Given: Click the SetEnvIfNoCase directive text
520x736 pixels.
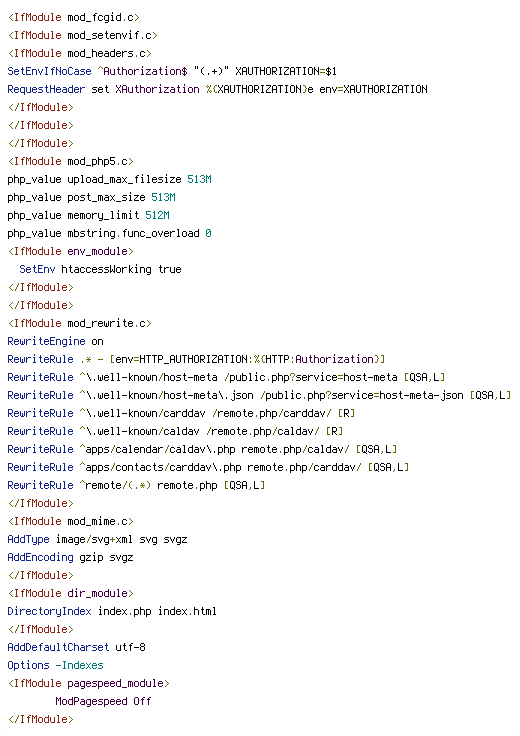Looking at the screenshot, I should tap(49, 71).
